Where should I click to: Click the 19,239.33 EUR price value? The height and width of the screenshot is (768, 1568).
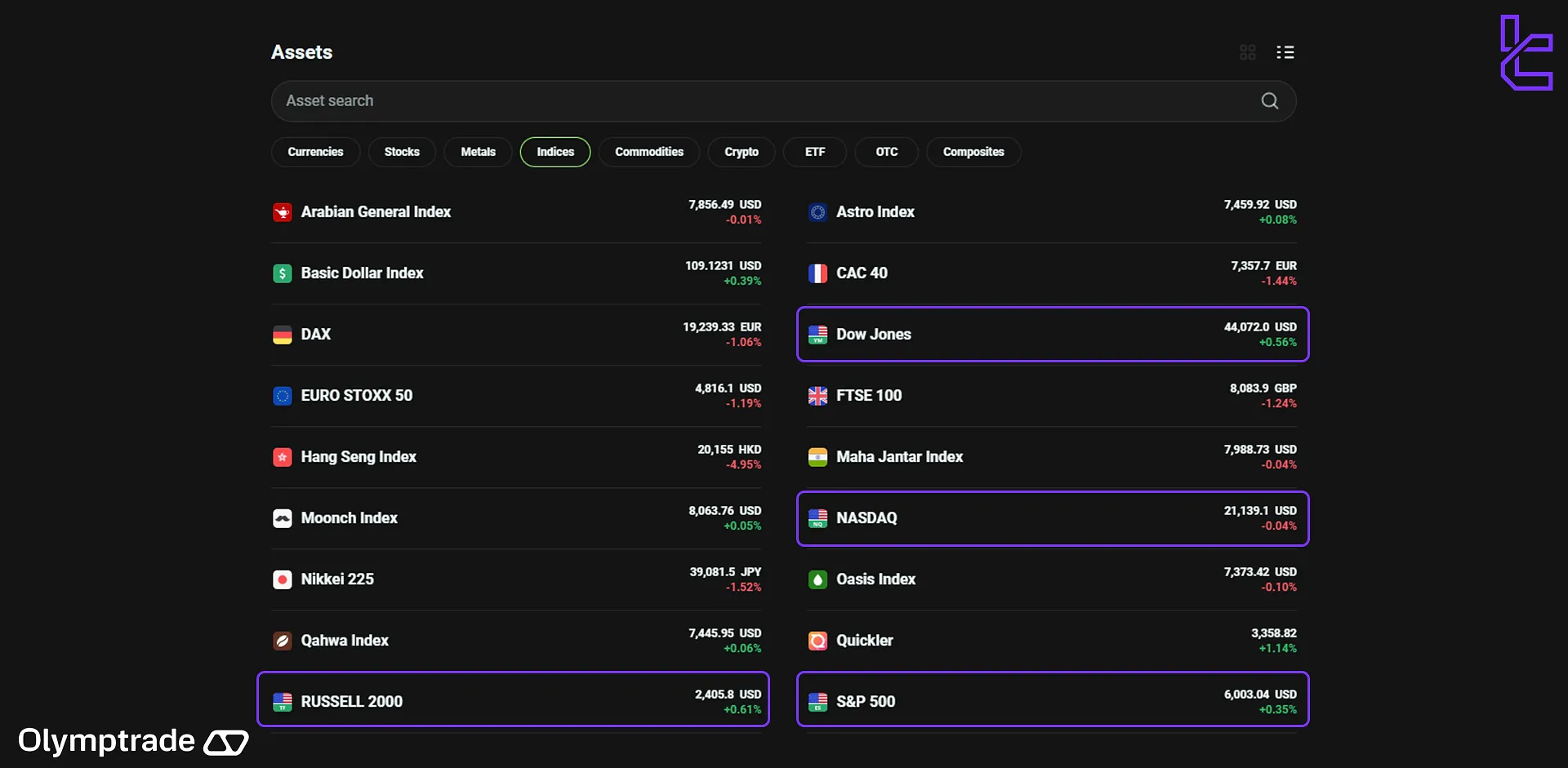pos(722,327)
